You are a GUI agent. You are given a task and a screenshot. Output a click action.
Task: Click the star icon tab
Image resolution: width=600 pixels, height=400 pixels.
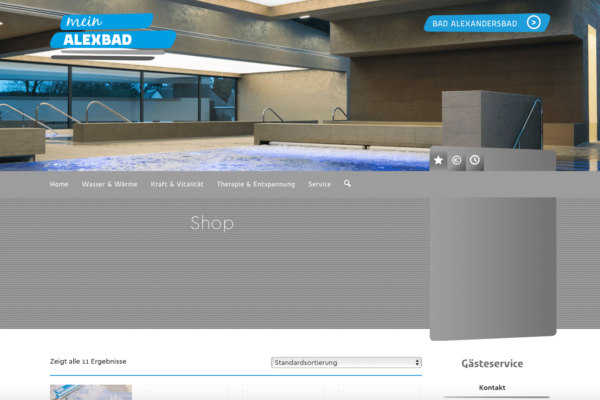point(438,160)
